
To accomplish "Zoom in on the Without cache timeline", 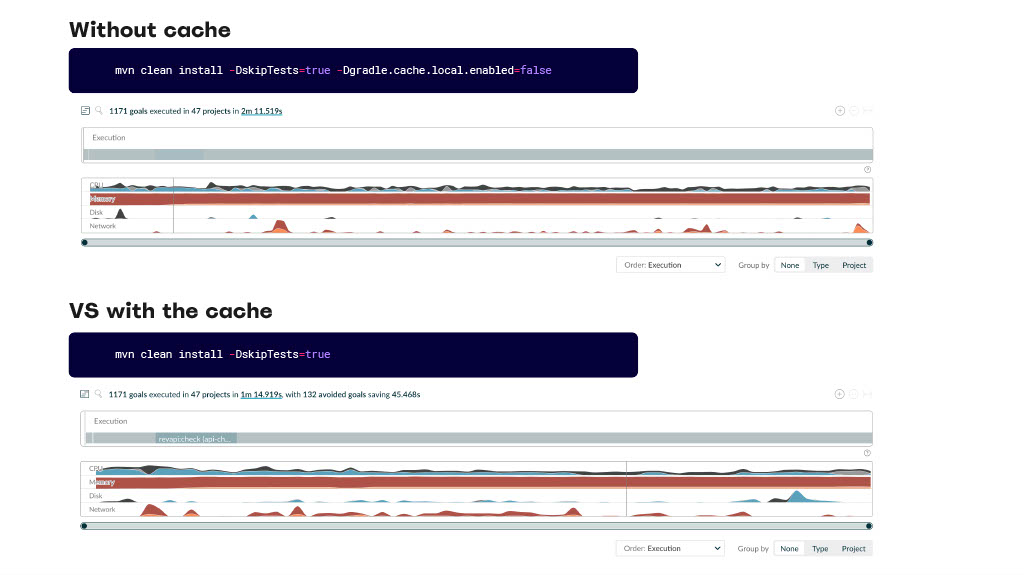I will [840, 111].
